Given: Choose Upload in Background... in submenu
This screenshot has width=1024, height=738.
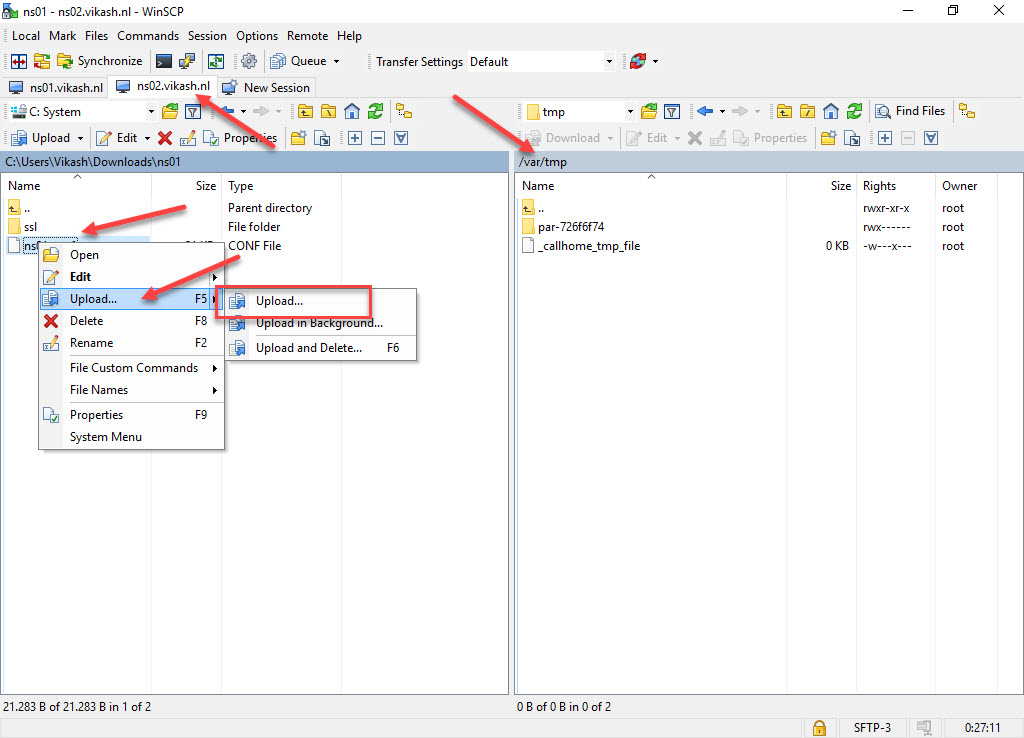Looking at the screenshot, I should [x=321, y=323].
